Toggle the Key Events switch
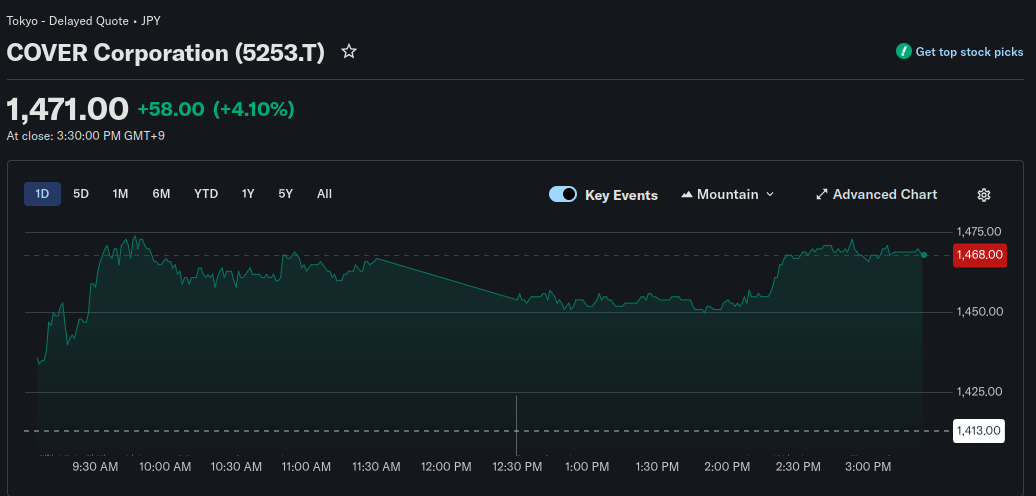This screenshot has width=1036, height=496. click(x=563, y=194)
